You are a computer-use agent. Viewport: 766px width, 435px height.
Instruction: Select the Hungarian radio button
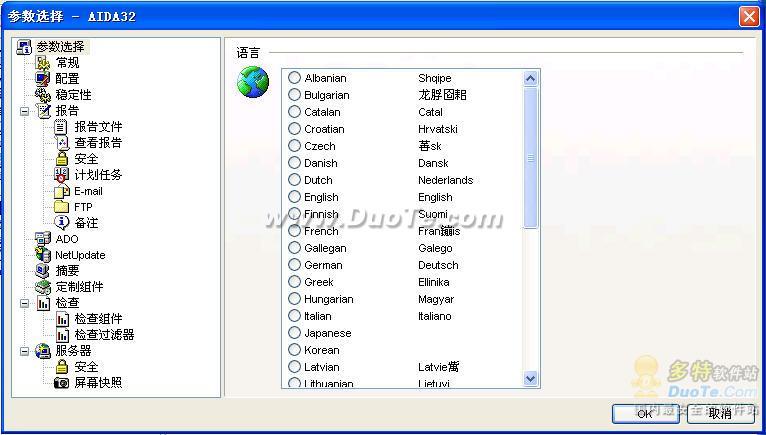point(294,298)
